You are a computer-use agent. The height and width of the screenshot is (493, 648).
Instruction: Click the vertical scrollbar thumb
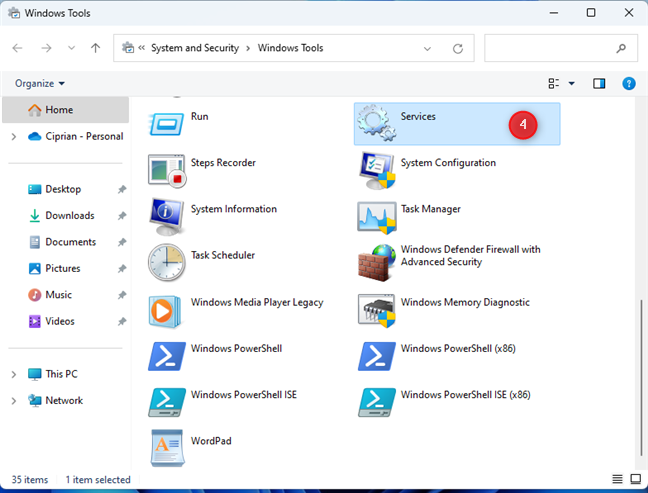coord(641,377)
